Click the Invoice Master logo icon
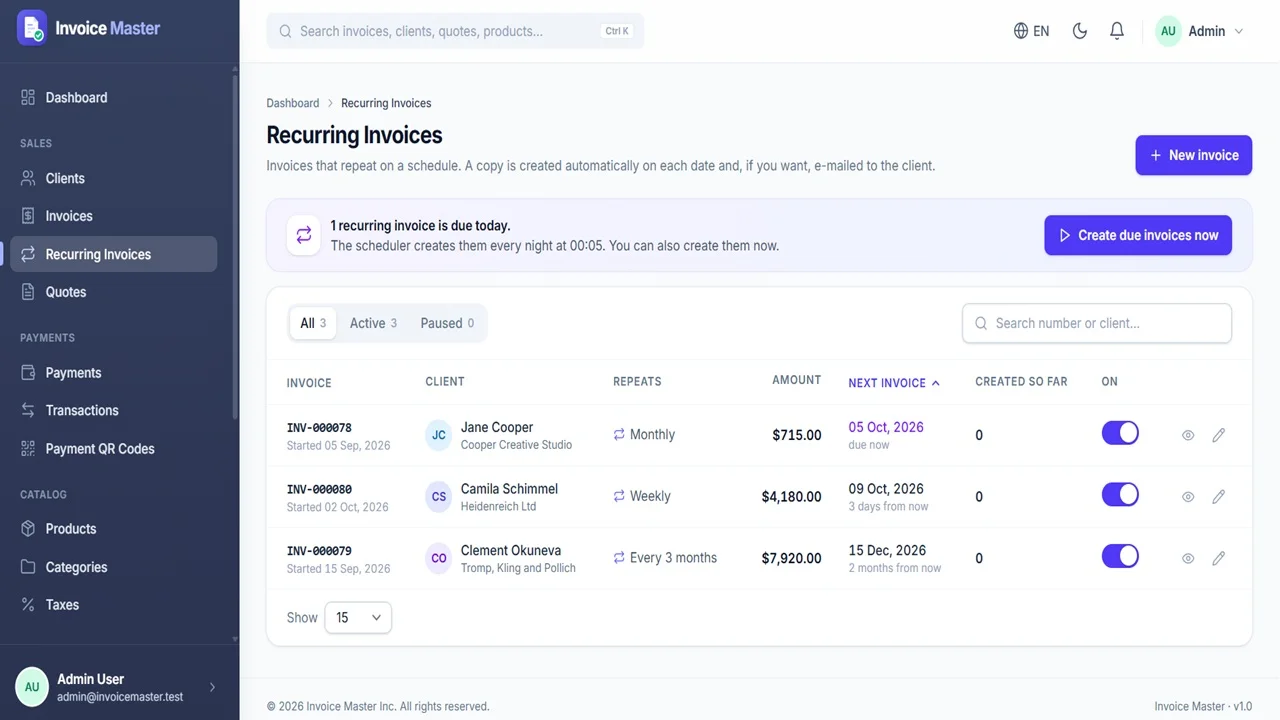 tap(32, 28)
